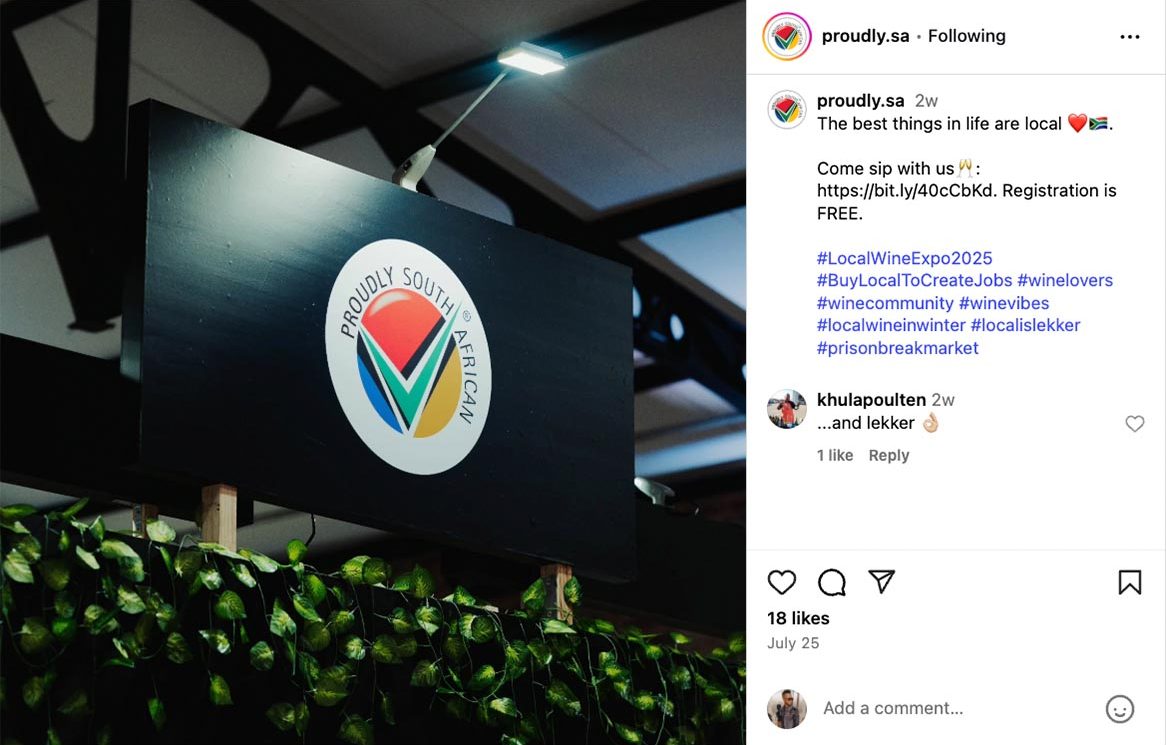Open khulapoulten's profile avatar
The image size is (1166, 745).
tap(787, 409)
